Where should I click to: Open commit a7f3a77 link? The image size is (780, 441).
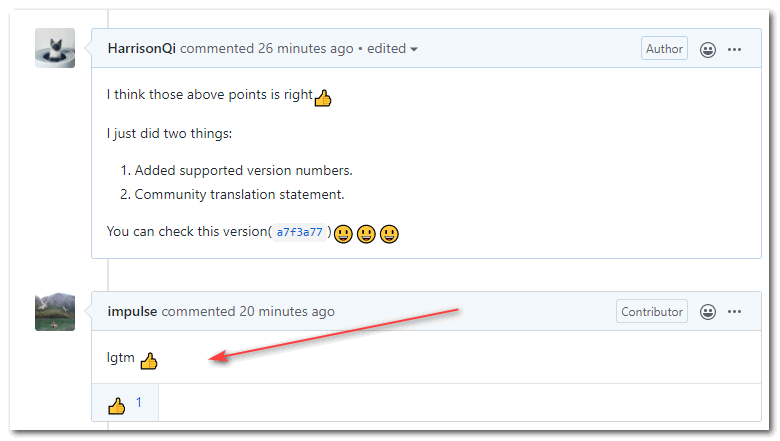[x=300, y=233]
